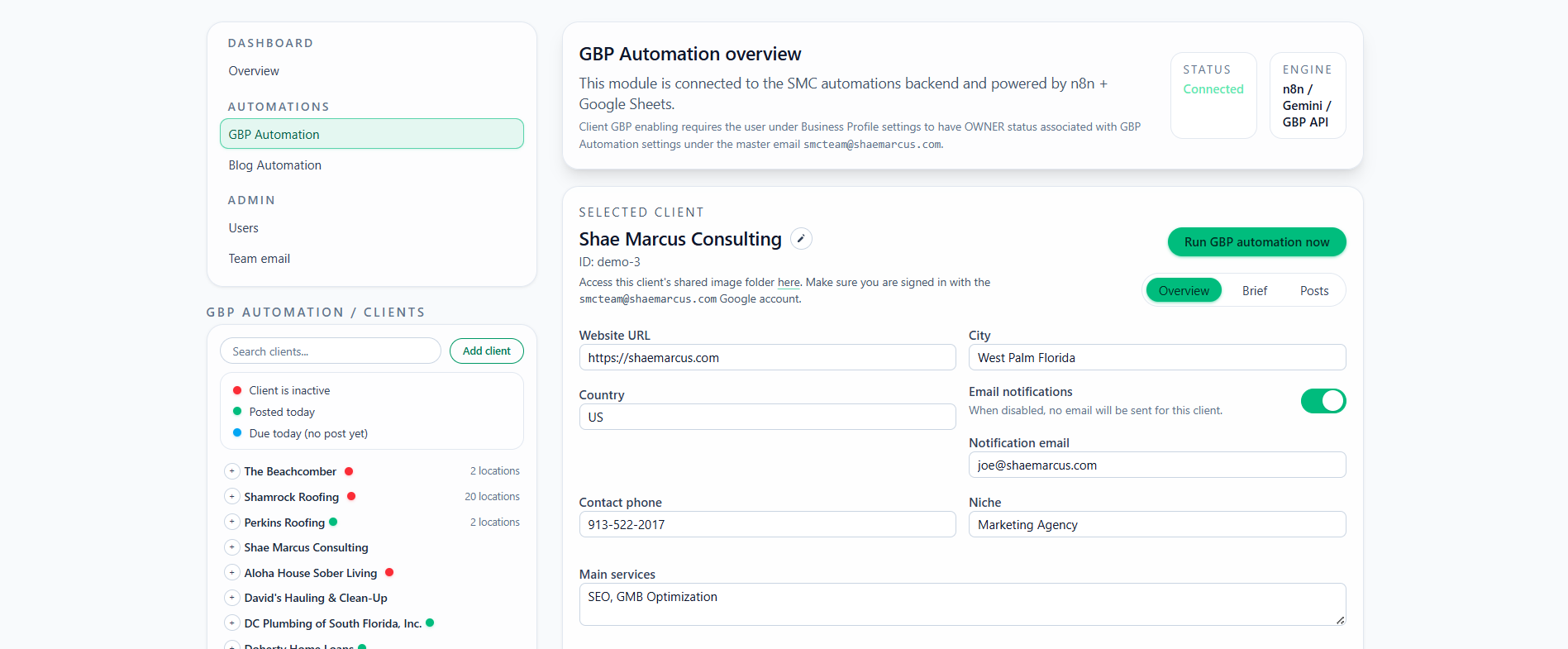1568x649 pixels.
Task: Click the resize handle of Main services textarea
Action: [x=1340, y=619]
